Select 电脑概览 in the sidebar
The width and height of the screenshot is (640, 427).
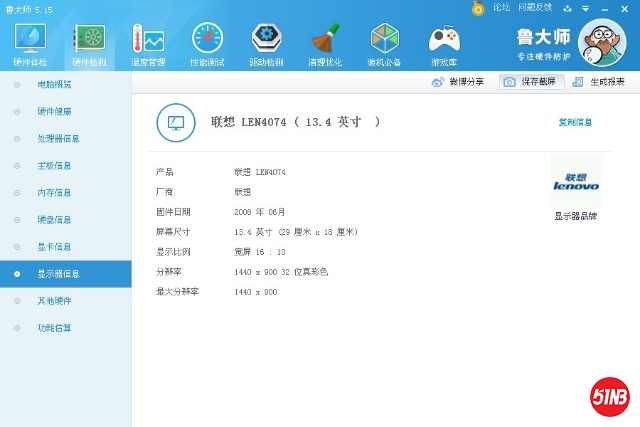pyautogui.click(x=54, y=84)
